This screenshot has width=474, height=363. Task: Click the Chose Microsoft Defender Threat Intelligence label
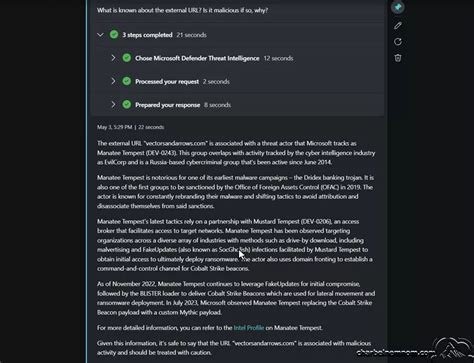click(197, 58)
